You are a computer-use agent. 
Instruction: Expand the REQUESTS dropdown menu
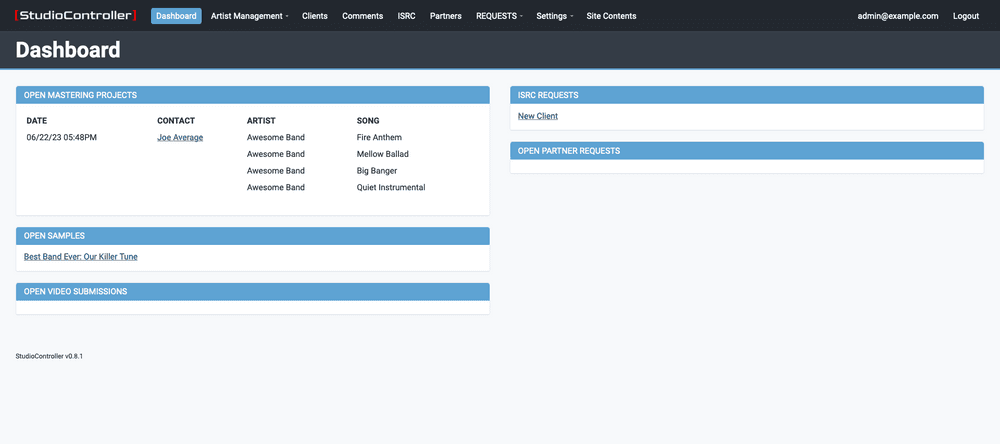499,16
